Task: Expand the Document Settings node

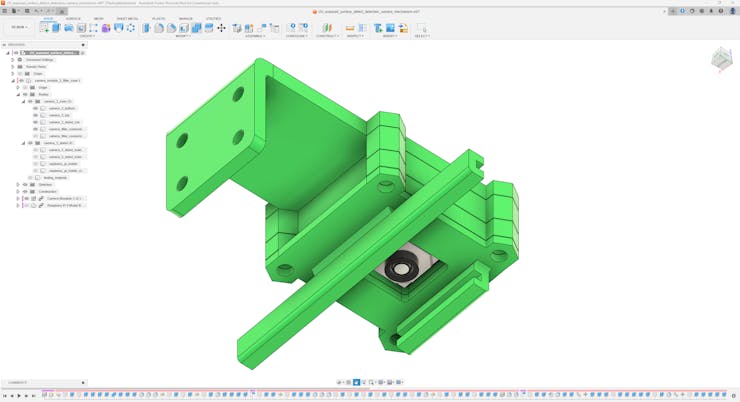Action: [13, 60]
